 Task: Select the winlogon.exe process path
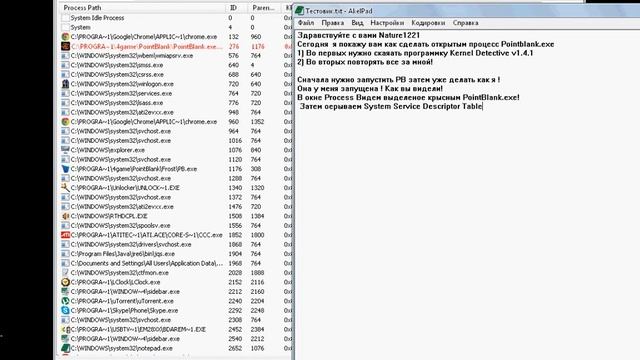(122, 84)
